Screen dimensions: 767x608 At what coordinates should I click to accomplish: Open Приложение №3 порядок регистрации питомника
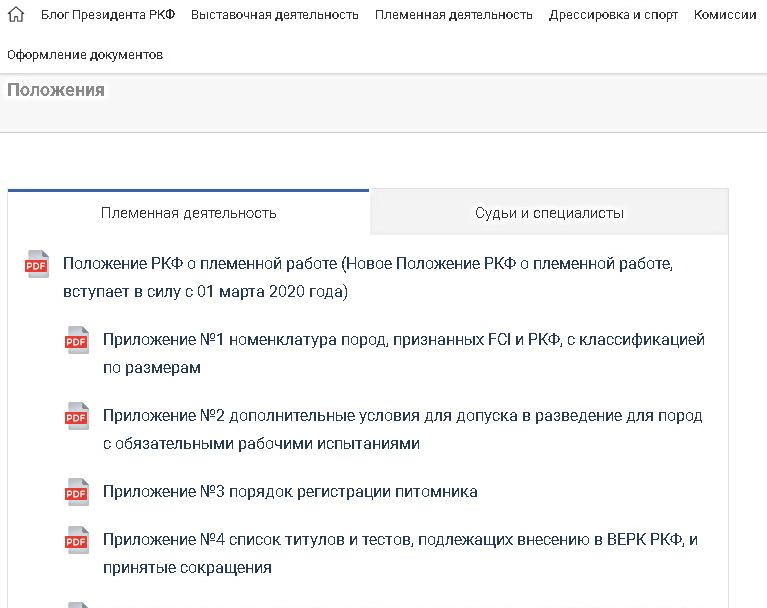click(x=290, y=492)
